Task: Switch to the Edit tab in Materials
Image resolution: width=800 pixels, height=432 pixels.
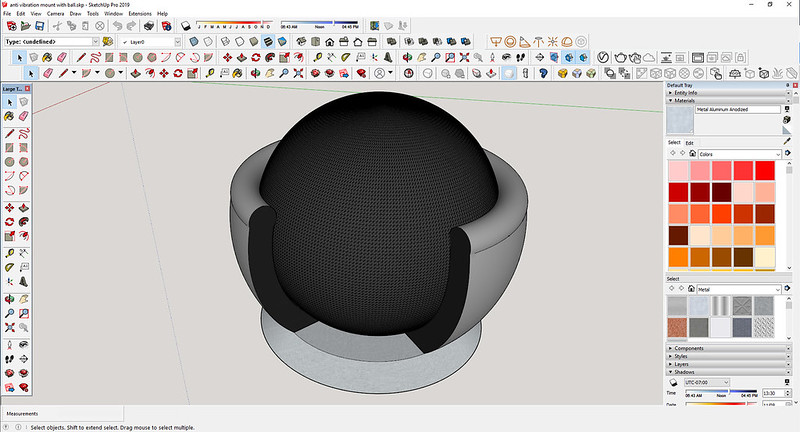Action: tap(689, 143)
